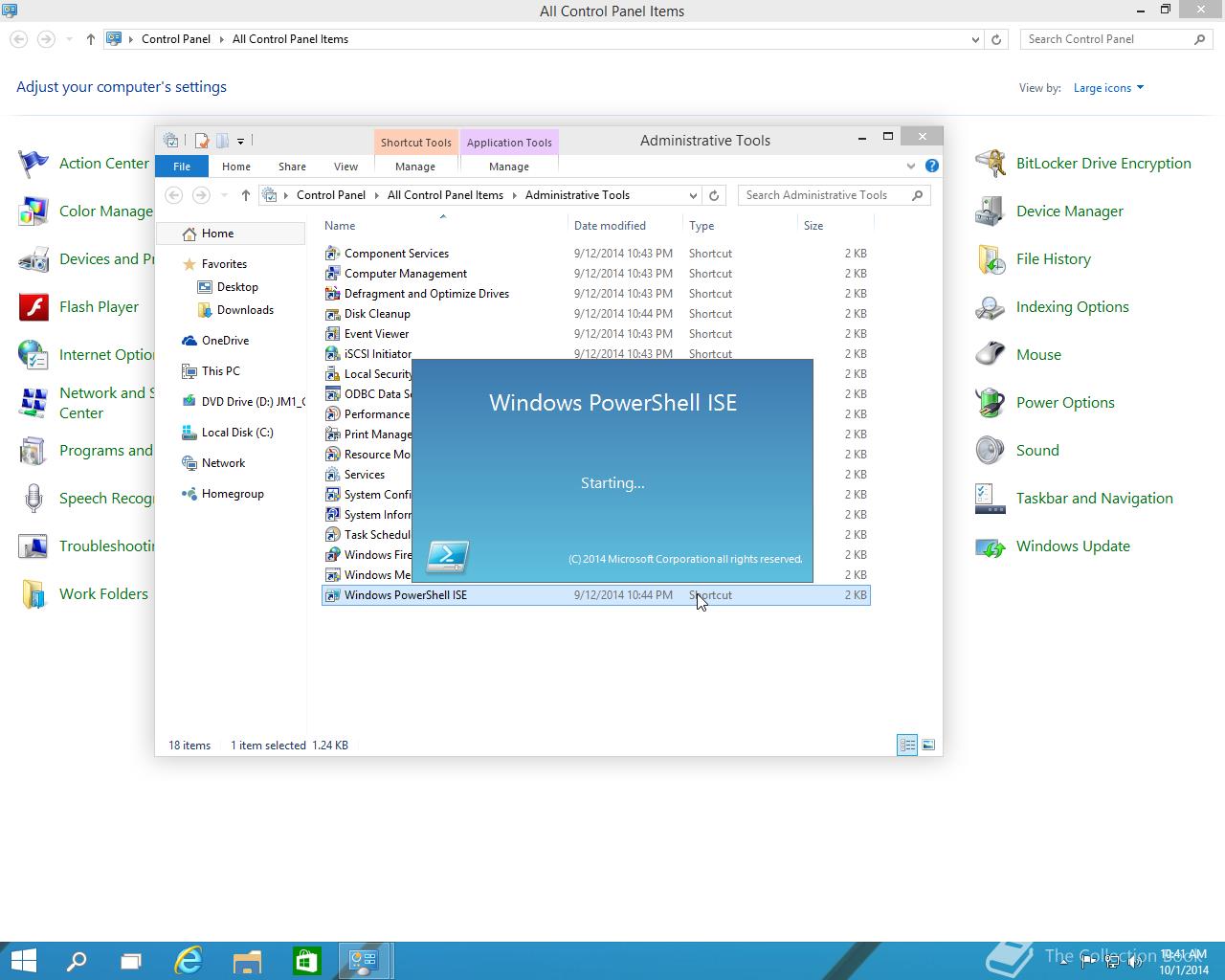
Task: Select Defragment and Optimize Drives shortcut
Action: tap(595, 294)
